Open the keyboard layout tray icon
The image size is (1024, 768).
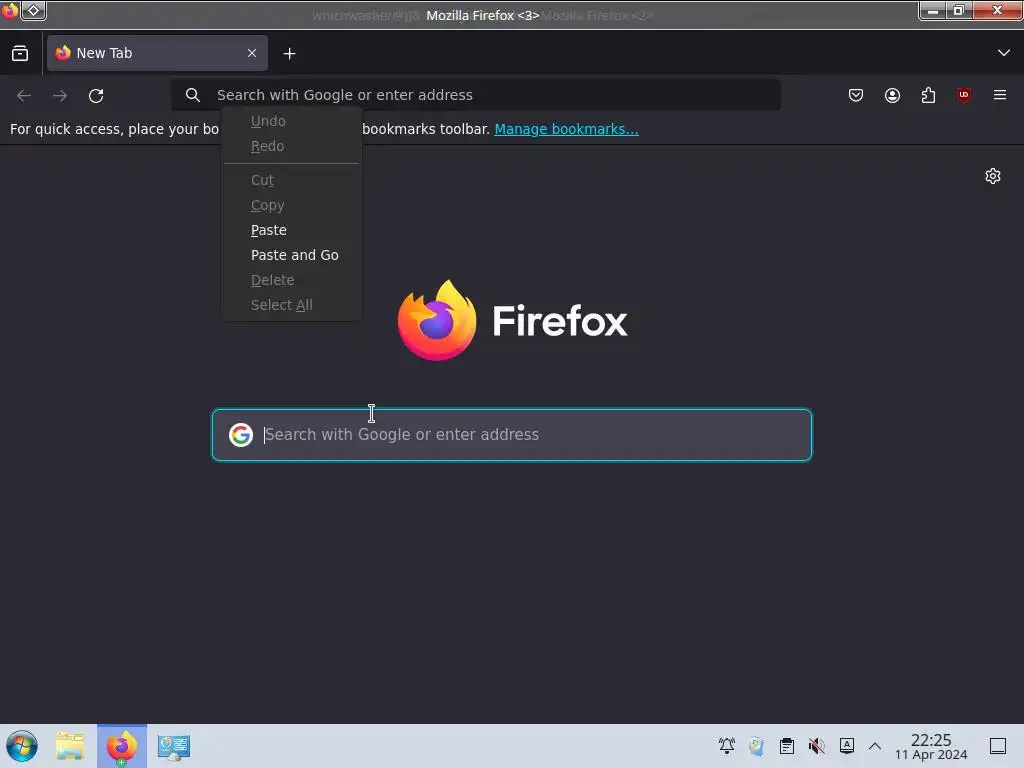[x=847, y=746]
